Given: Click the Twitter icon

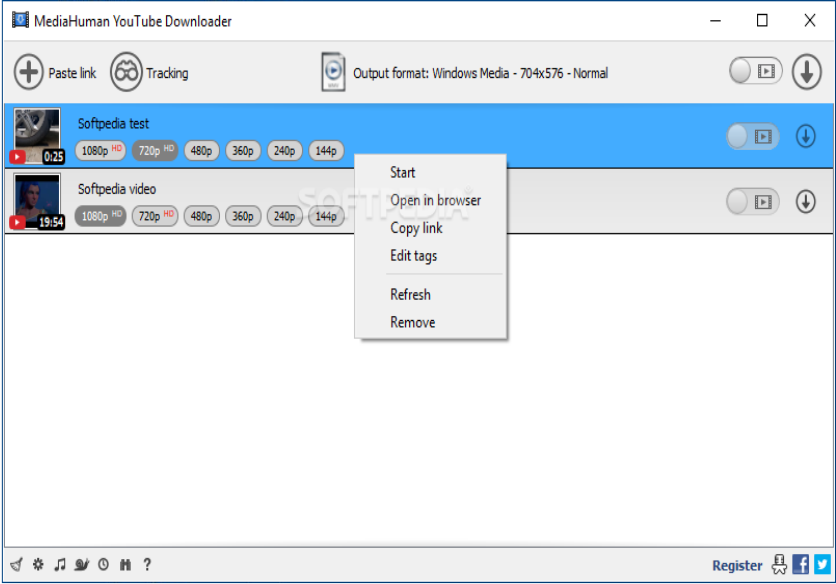Looking at the screenshot, I should 822,564.
